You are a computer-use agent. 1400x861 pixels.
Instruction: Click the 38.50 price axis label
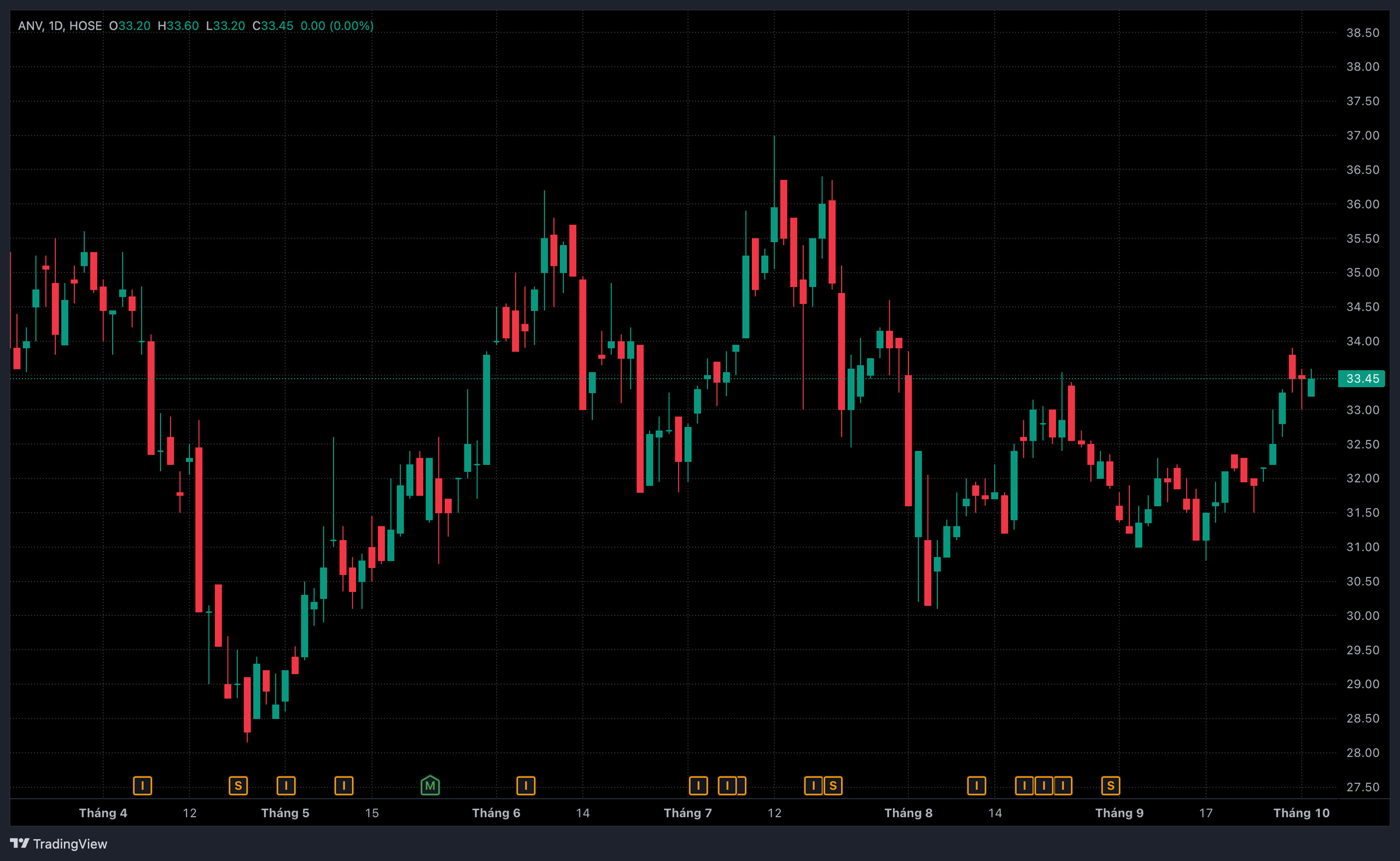click(1362, 32)
